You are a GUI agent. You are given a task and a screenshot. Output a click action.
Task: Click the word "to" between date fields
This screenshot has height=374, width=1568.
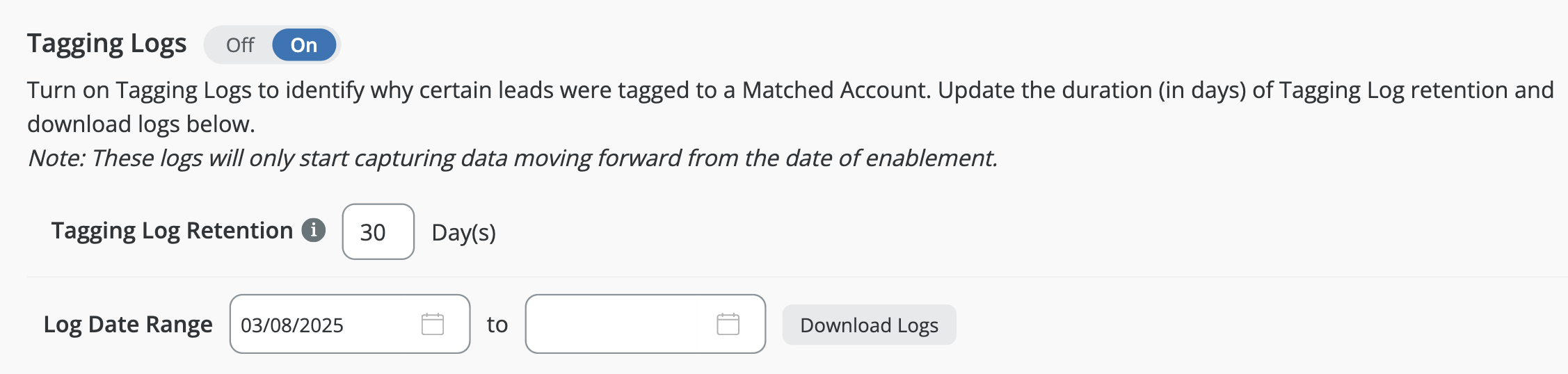[497, 325]
